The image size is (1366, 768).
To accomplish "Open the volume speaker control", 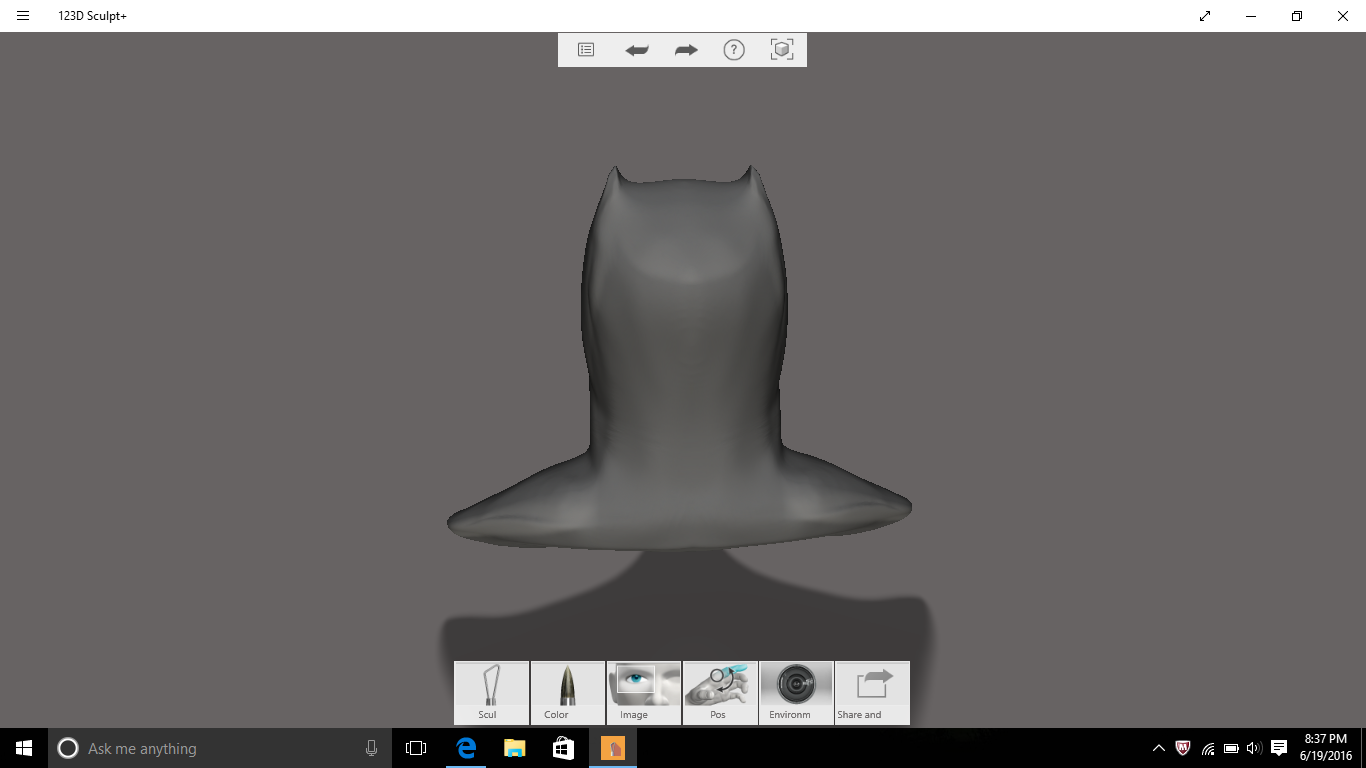I will (x=1254, y=748).
